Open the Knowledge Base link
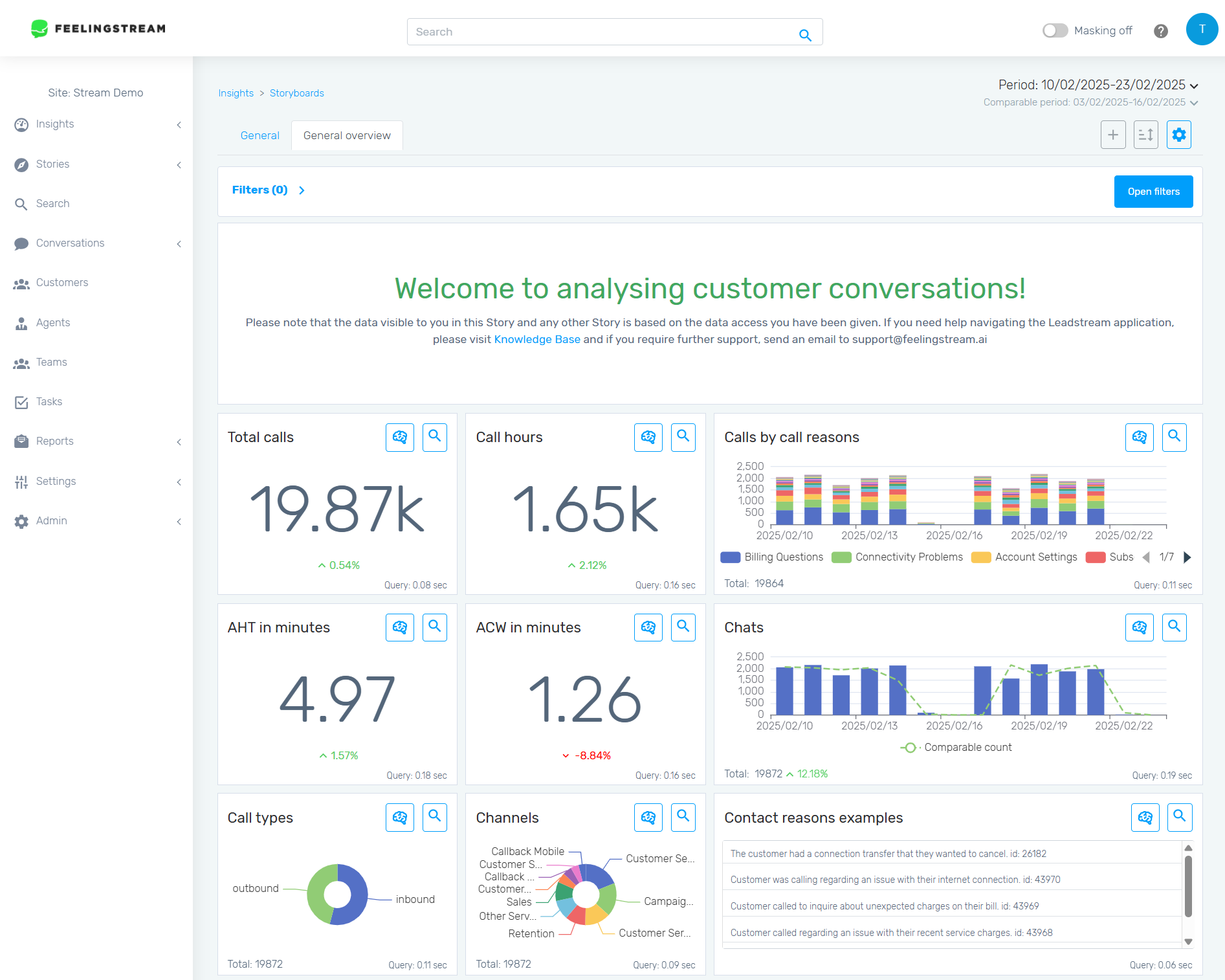 pyautogui.click(x=536, y=339)
